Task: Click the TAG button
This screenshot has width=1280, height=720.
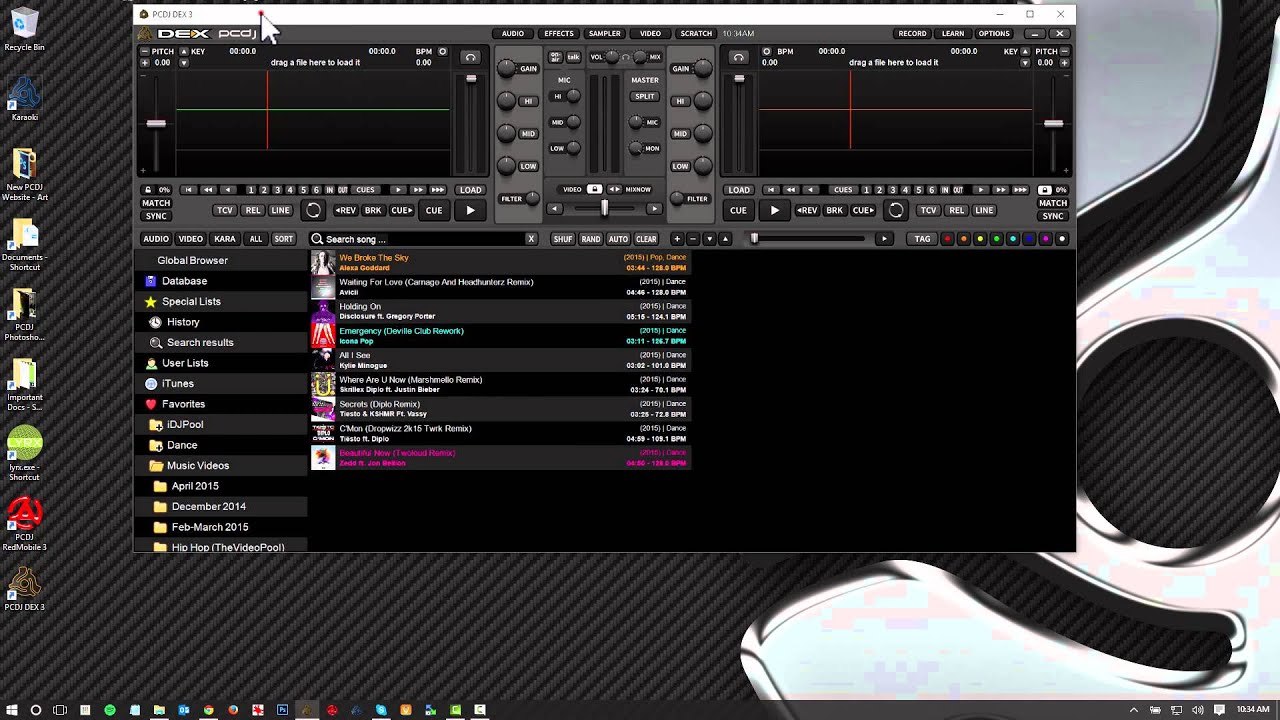Action: (x=922, y=239)
